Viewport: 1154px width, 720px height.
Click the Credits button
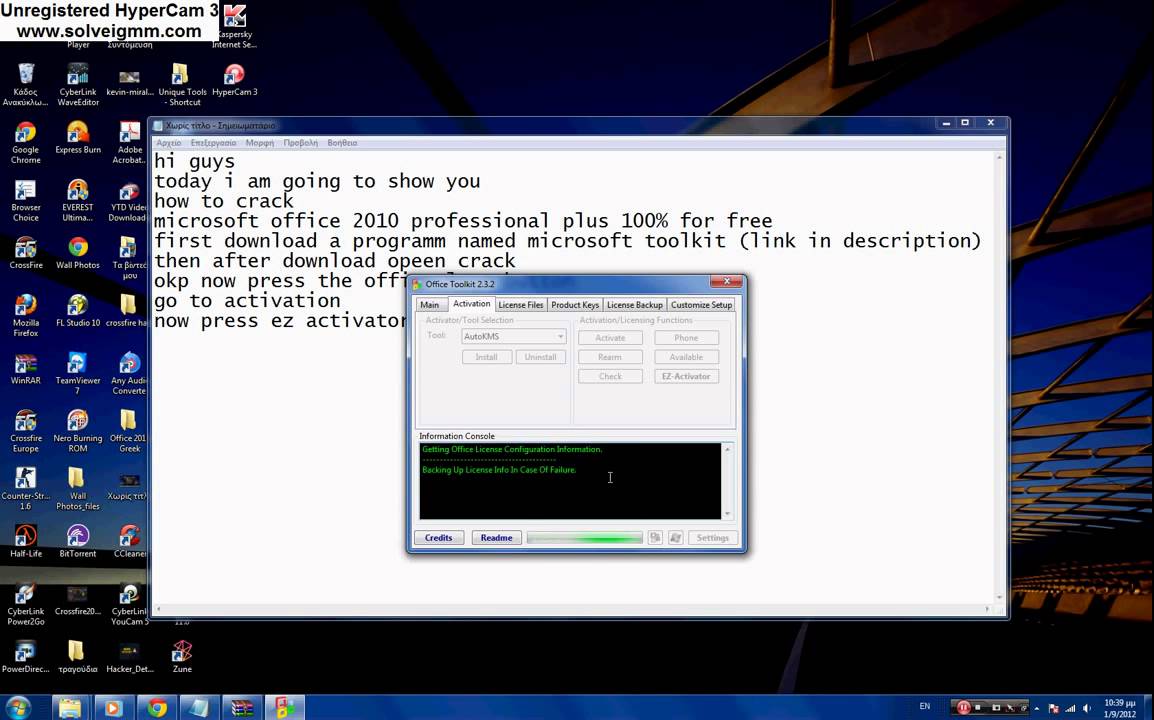pyautogui.click(x=439, y=537)
